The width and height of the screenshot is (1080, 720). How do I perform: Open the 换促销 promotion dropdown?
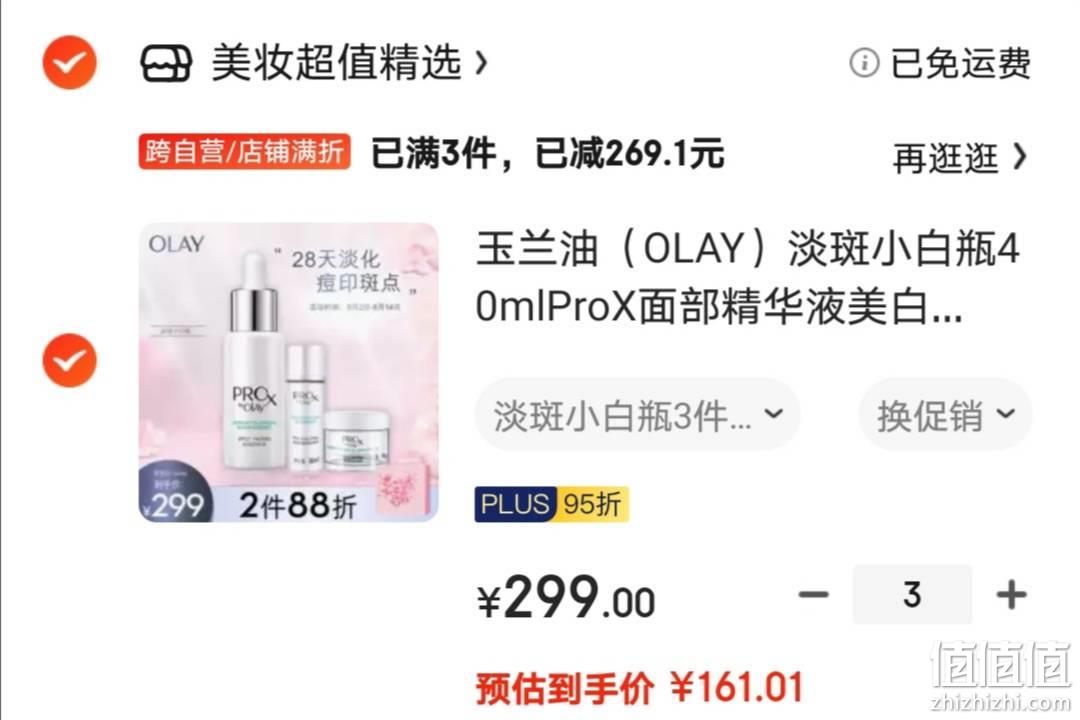point(945,415)
